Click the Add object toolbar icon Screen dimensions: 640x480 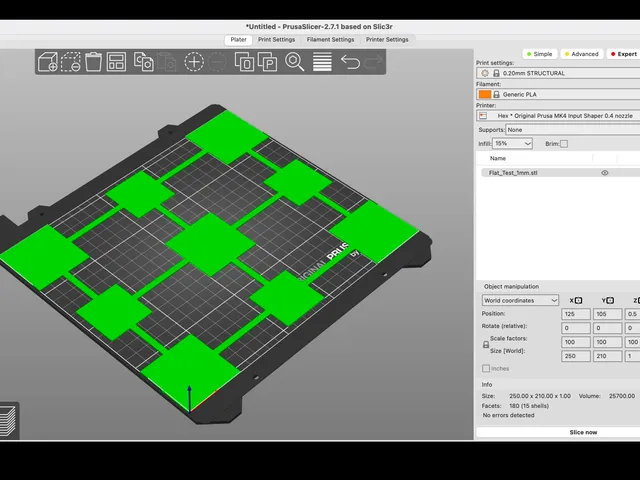coord(48,62)
